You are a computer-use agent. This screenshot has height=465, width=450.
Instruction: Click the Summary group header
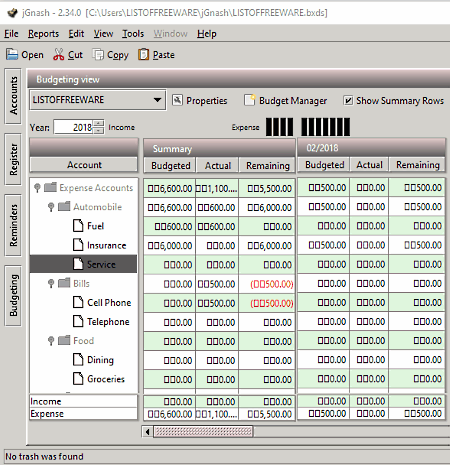click(x=219, y=148)
